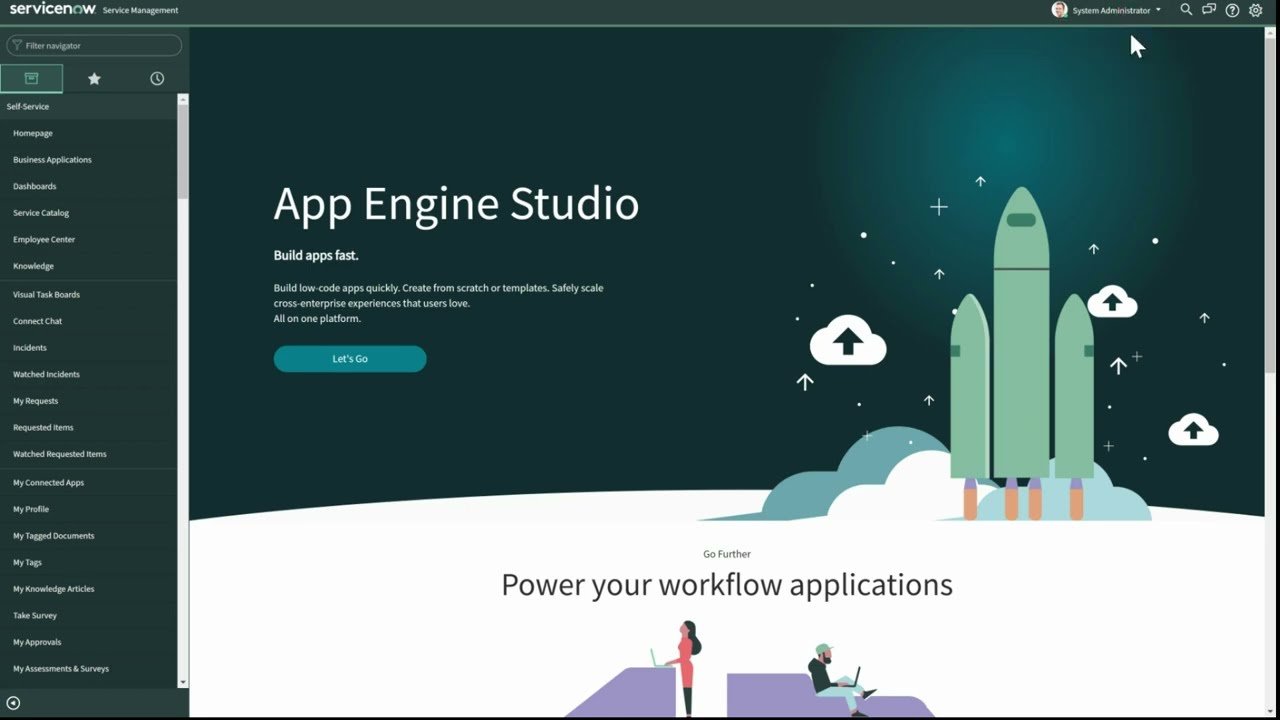Open Take Survey module

click(x=35, y=616)
